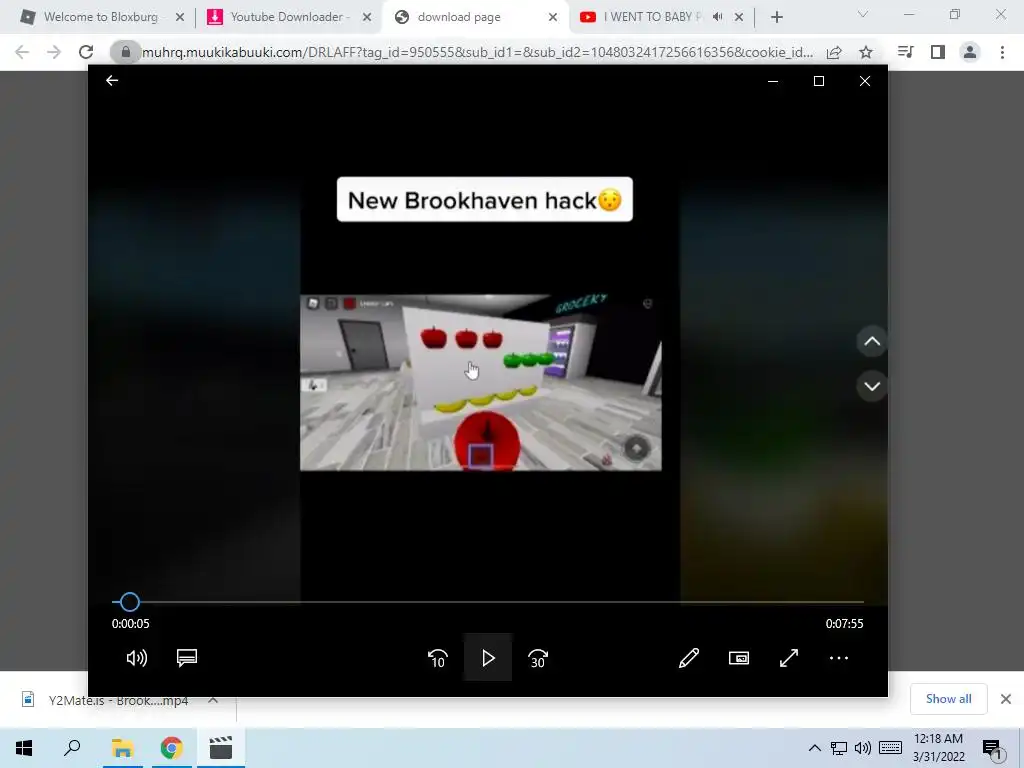This screenshot has width=1024, height=768.
Task: Switch to mini view mode
Action: click(x=739, y=658)
